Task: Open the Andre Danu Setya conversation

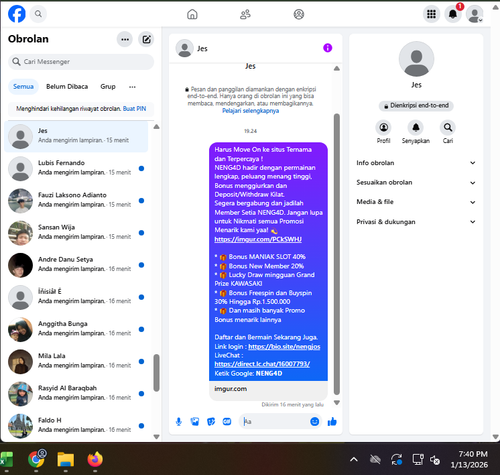Action: tap(76, 265)
